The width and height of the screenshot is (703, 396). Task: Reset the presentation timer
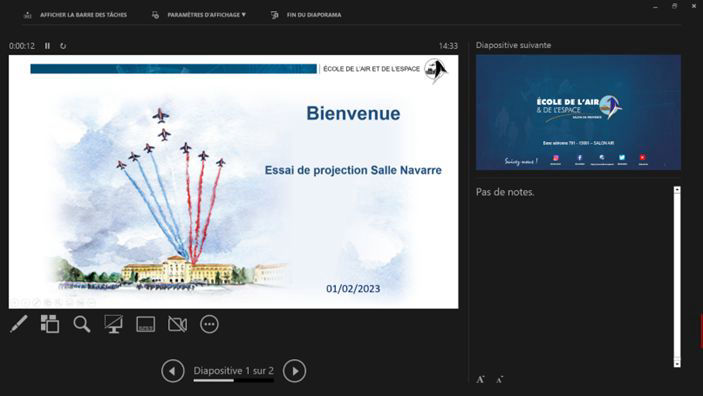click(63, 46)
